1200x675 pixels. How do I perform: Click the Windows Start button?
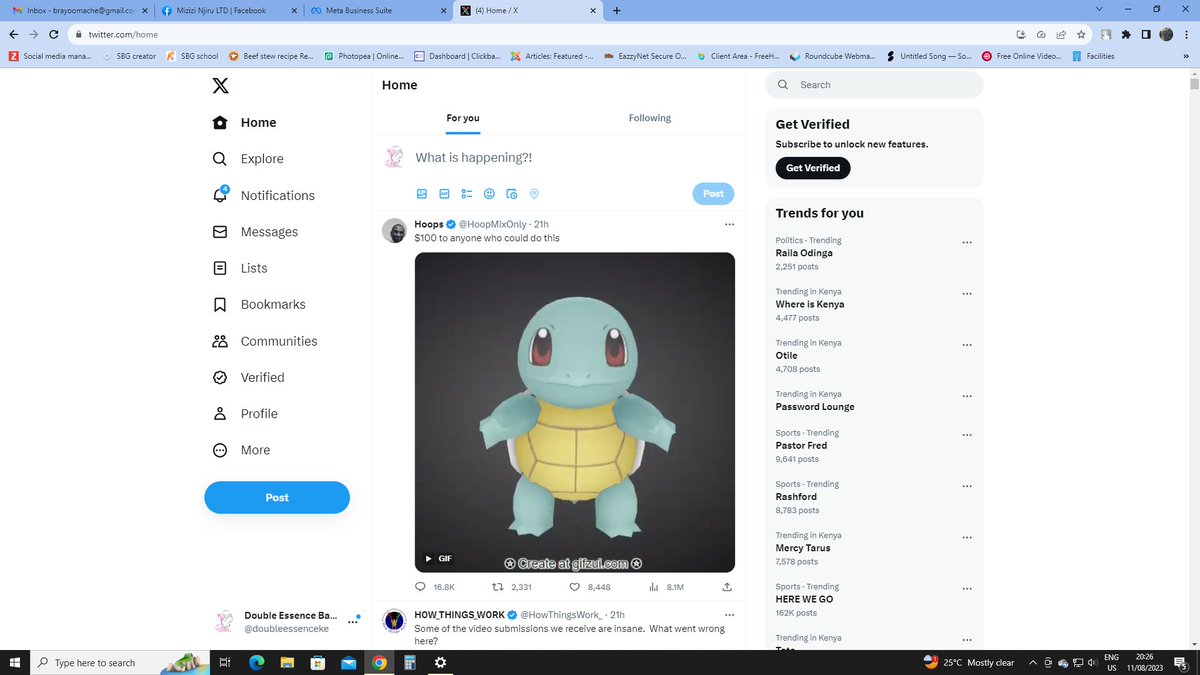[14, 662]
